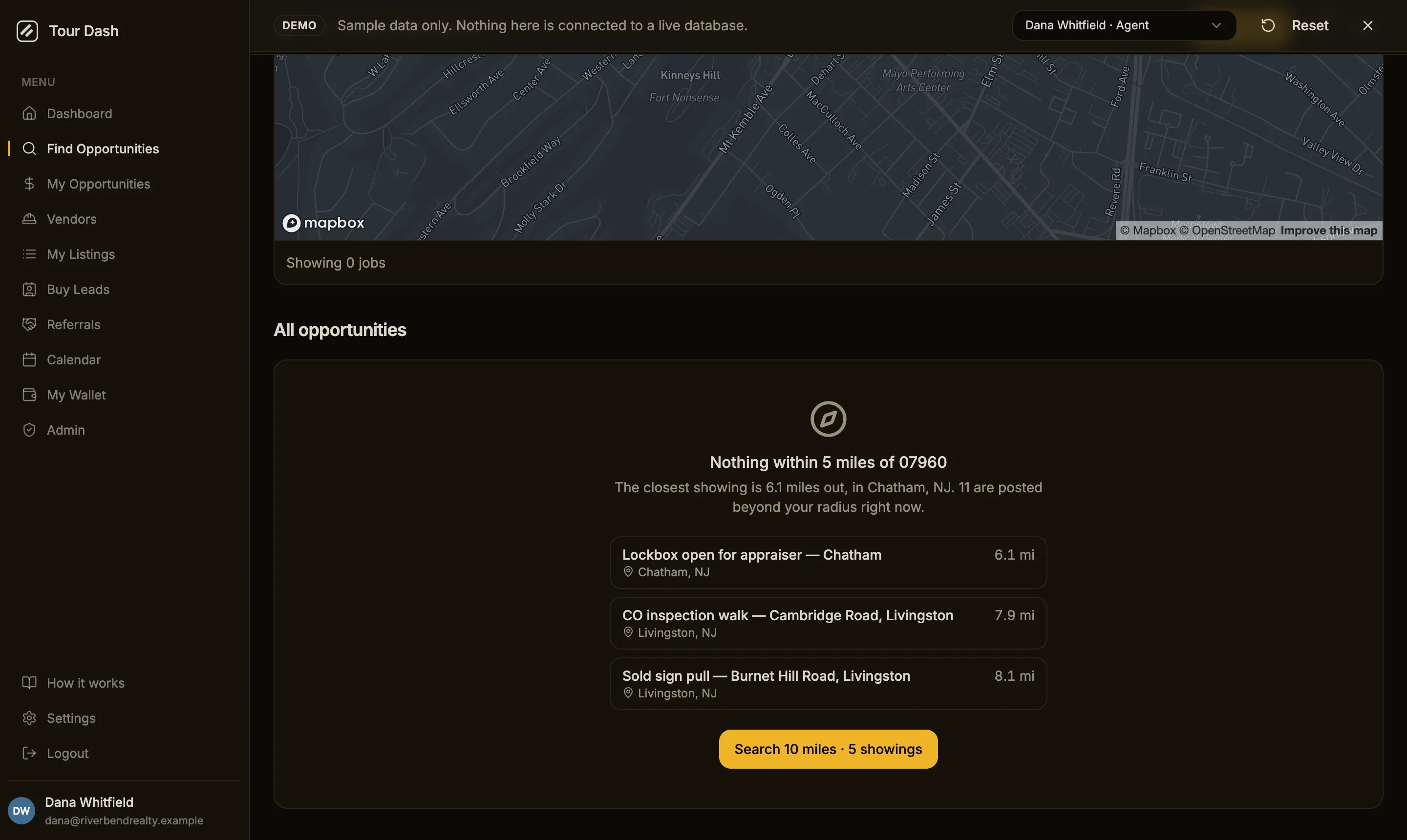The image size is (1407, 840).
Task: Click the mapbox logo on map
Action: pos(323,223)
